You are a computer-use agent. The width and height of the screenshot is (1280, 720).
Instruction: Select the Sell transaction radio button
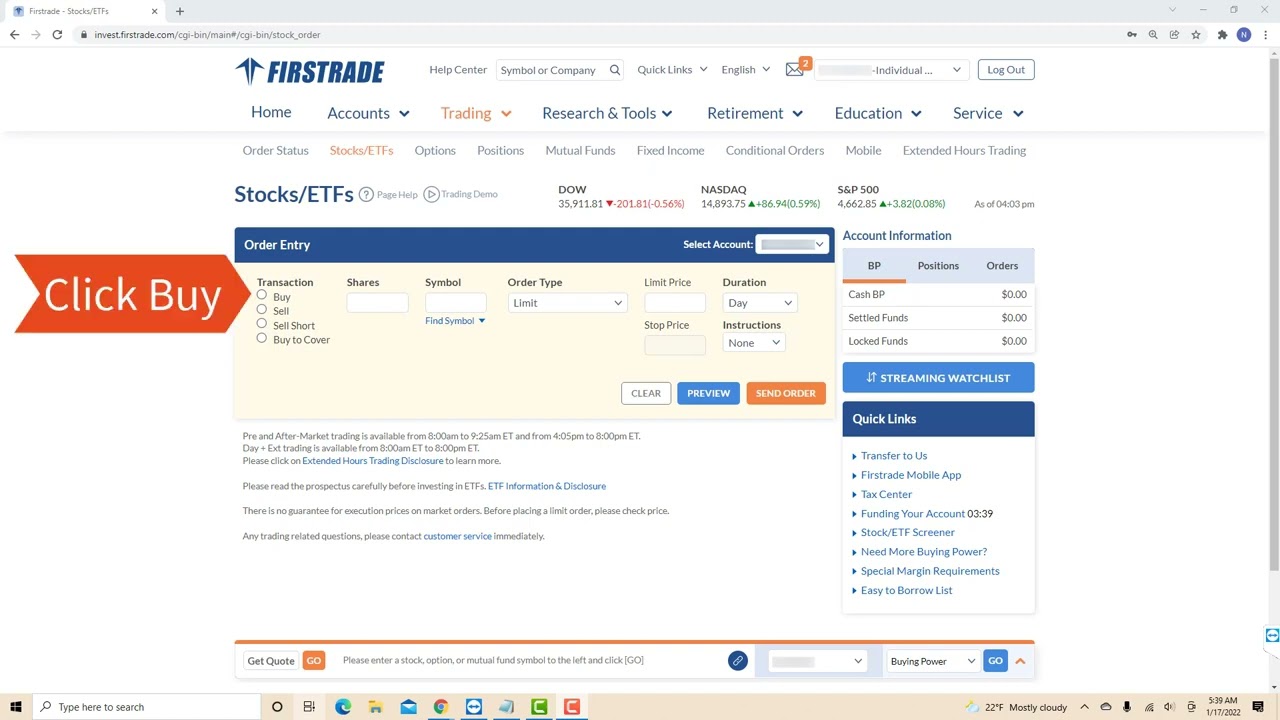262,309
